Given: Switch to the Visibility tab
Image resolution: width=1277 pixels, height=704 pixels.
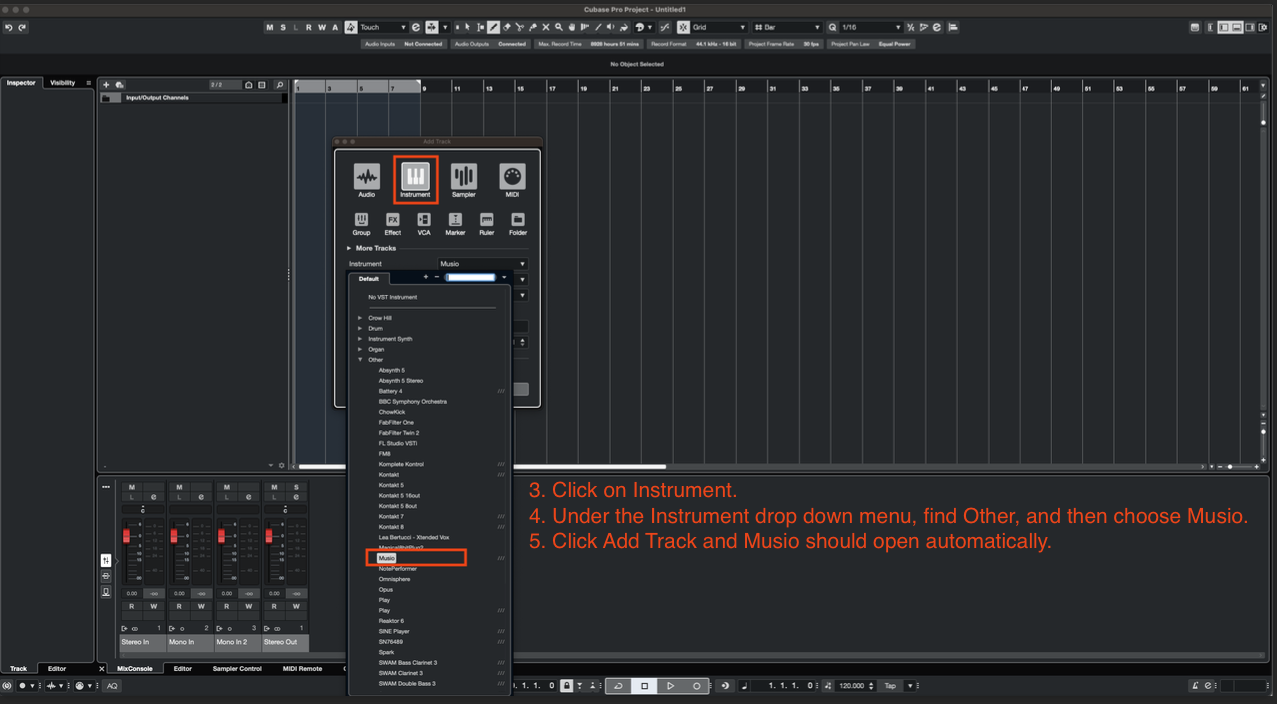Looking at the screenshot, I should tap(63, 83).
